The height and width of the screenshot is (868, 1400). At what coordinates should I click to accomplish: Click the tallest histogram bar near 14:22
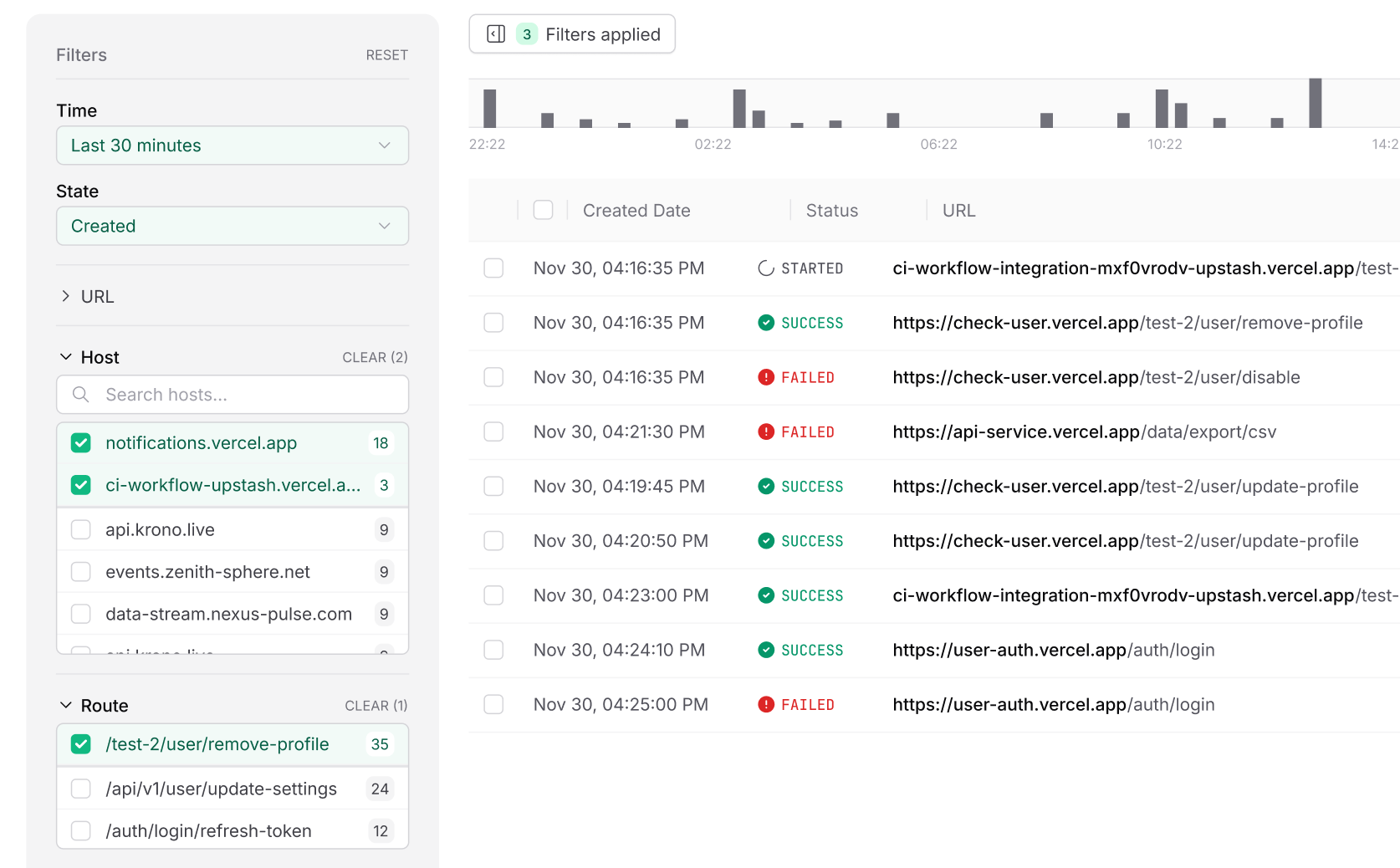tap(1315, 103)
